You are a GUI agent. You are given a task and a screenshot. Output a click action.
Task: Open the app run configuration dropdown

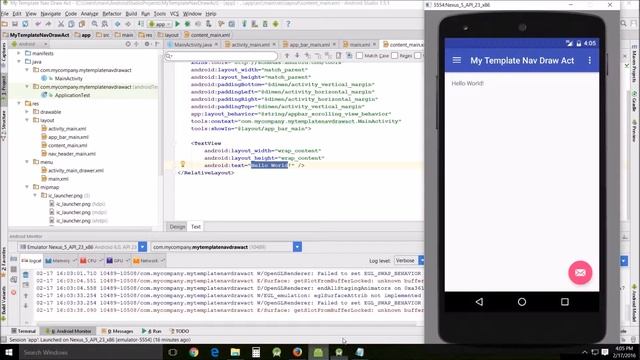coord(160,24)
